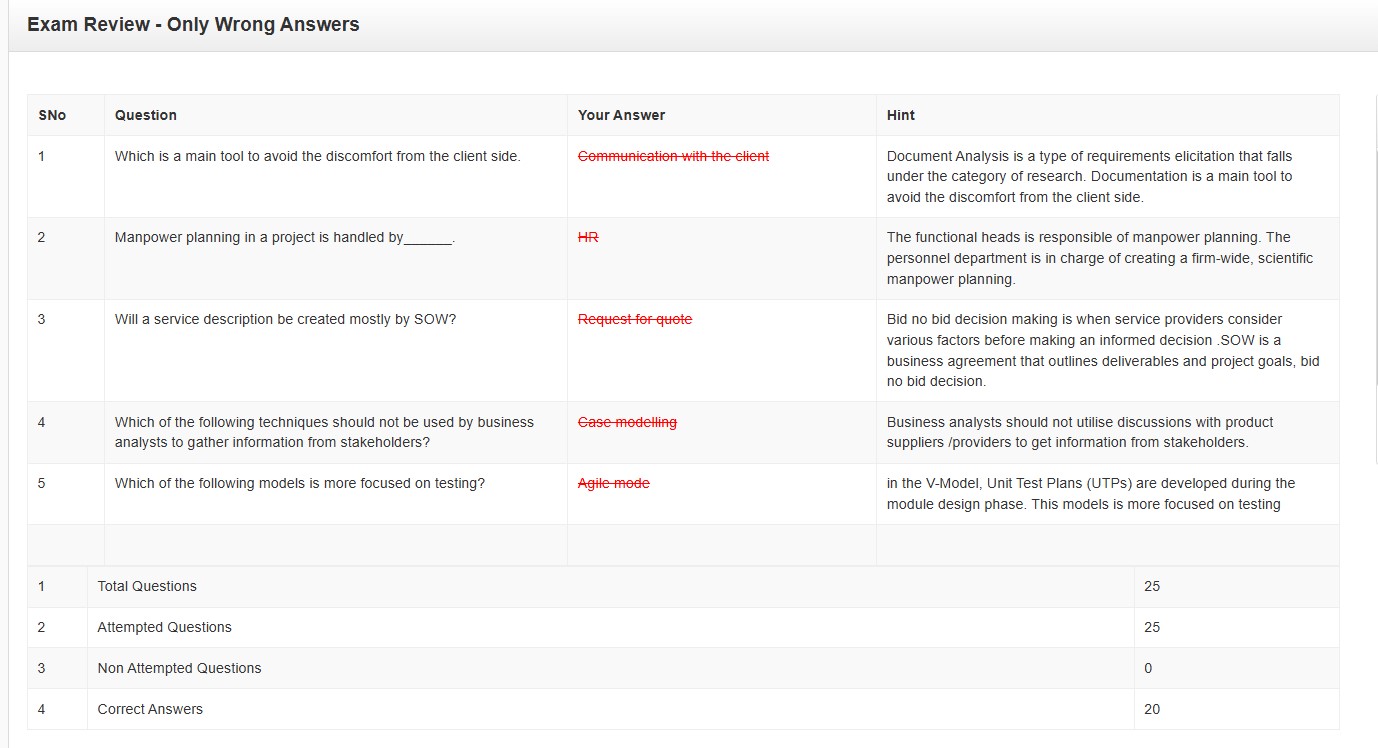Viewport: 1378px width, 748px height.
Task: Select the struck-through 'Communication with the client' answer
Action: pos(673,156)
